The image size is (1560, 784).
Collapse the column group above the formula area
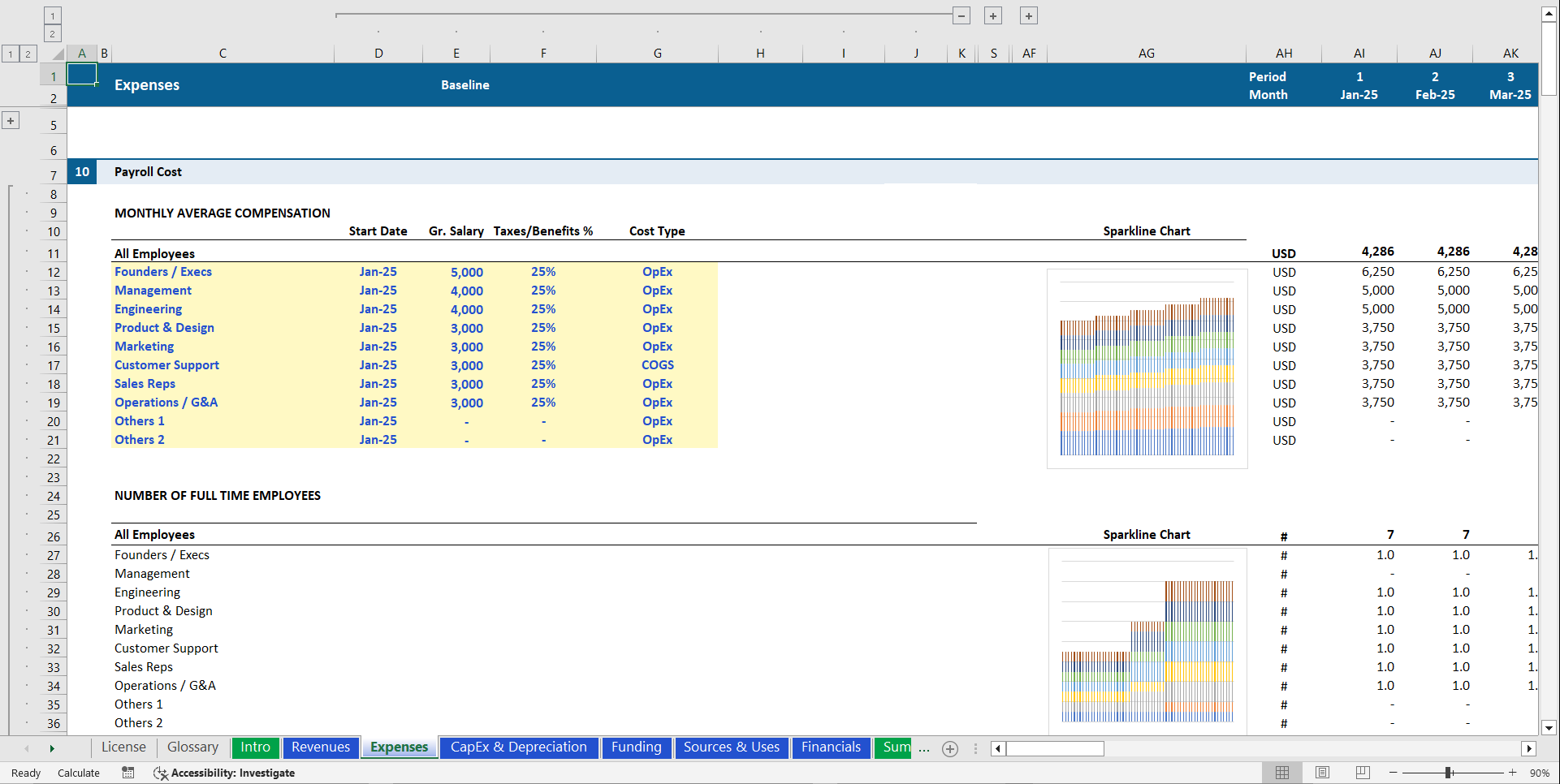coord(961,15)
